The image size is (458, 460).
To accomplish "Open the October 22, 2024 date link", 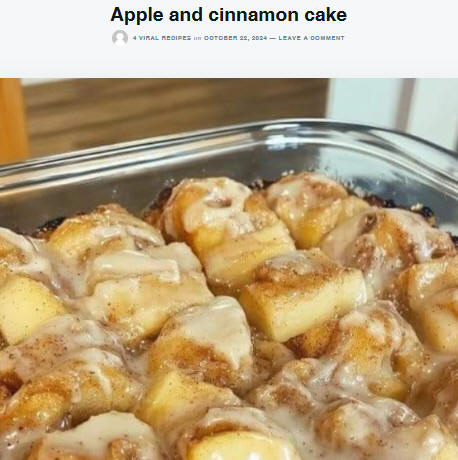I will [x=235, y=38].
